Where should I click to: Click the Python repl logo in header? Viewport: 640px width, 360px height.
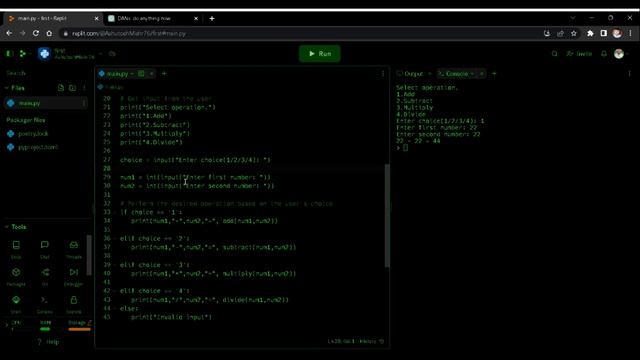pos(44,53)
